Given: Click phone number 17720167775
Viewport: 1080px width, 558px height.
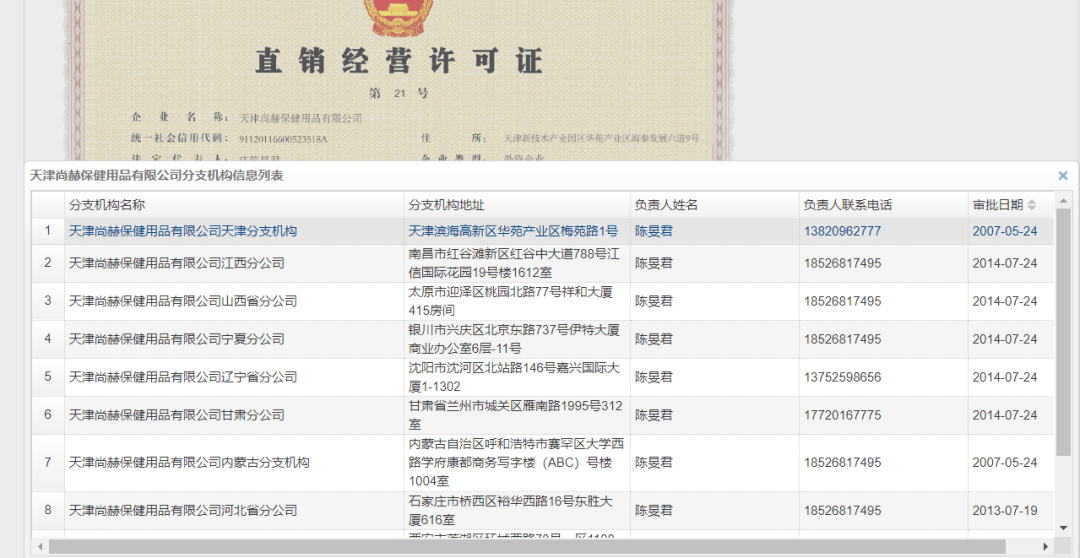Looking at the screenshot, I should coord(842,415).
